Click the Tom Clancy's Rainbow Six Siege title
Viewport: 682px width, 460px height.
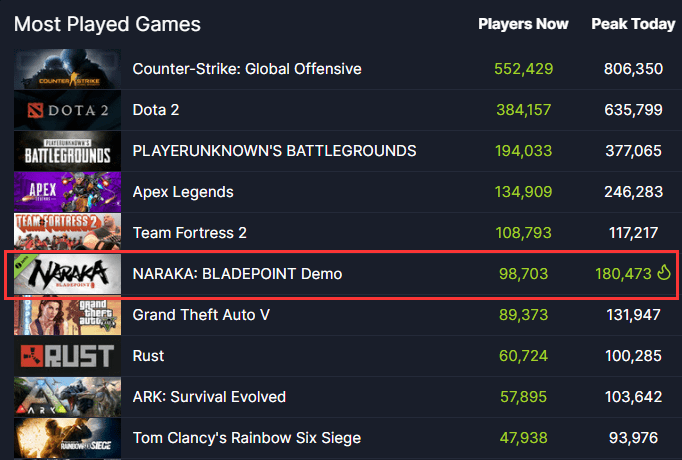click(246, 438)
